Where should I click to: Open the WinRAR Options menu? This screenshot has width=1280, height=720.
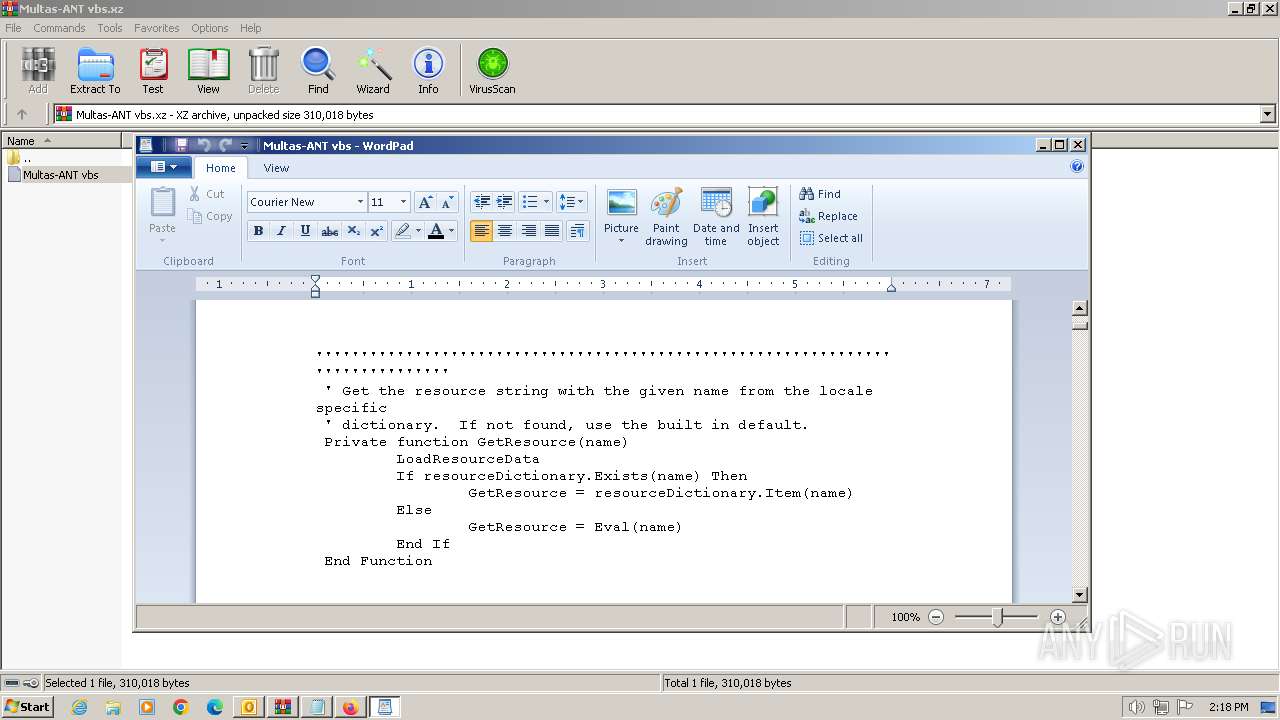[210, 28]
